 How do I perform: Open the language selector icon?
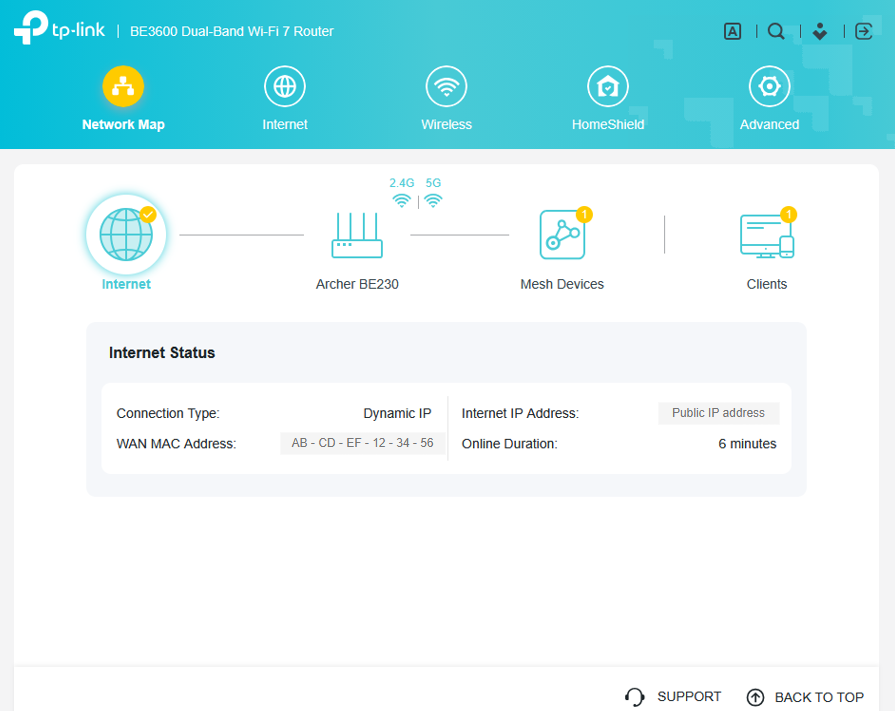(732, 31)
